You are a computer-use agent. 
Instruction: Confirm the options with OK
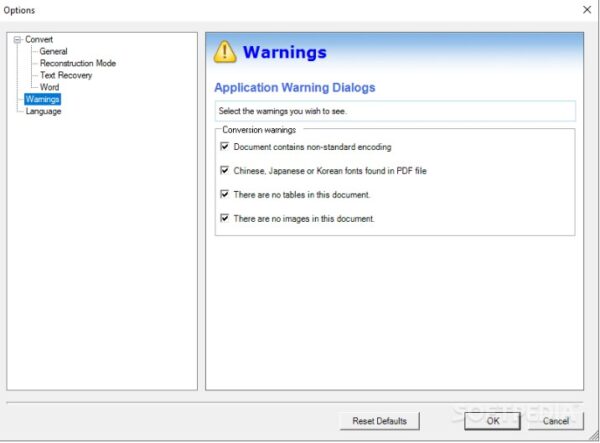tap(492, 421)
